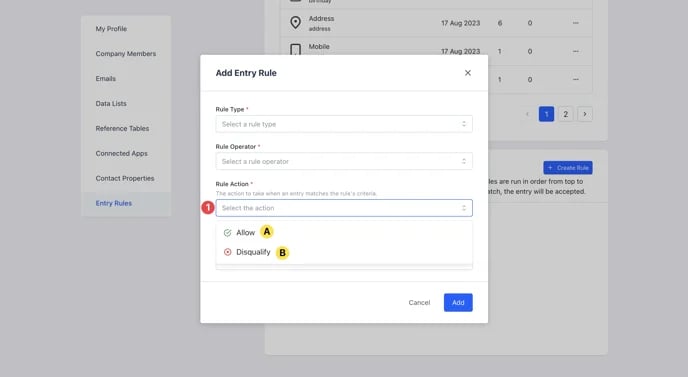Open more options for Address row
This screenshot has height=377, width=688.
[x=576, y=23]
